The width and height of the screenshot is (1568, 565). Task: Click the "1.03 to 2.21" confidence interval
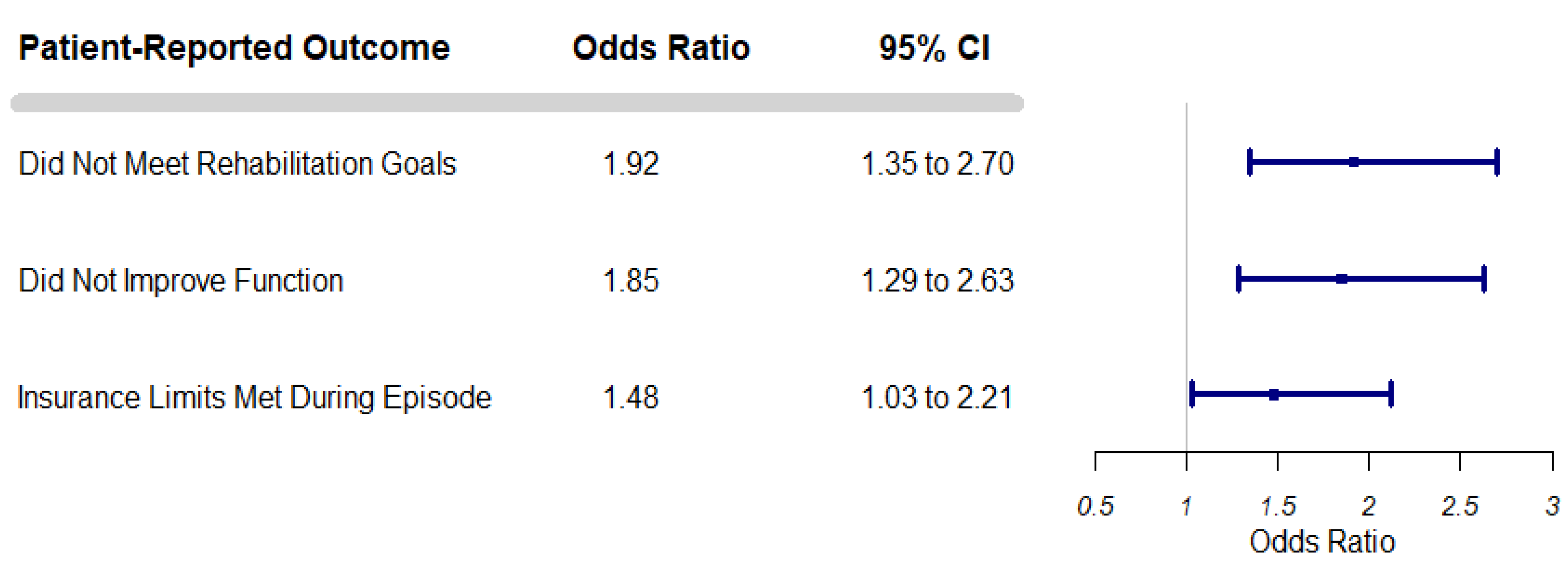(937, 398)
